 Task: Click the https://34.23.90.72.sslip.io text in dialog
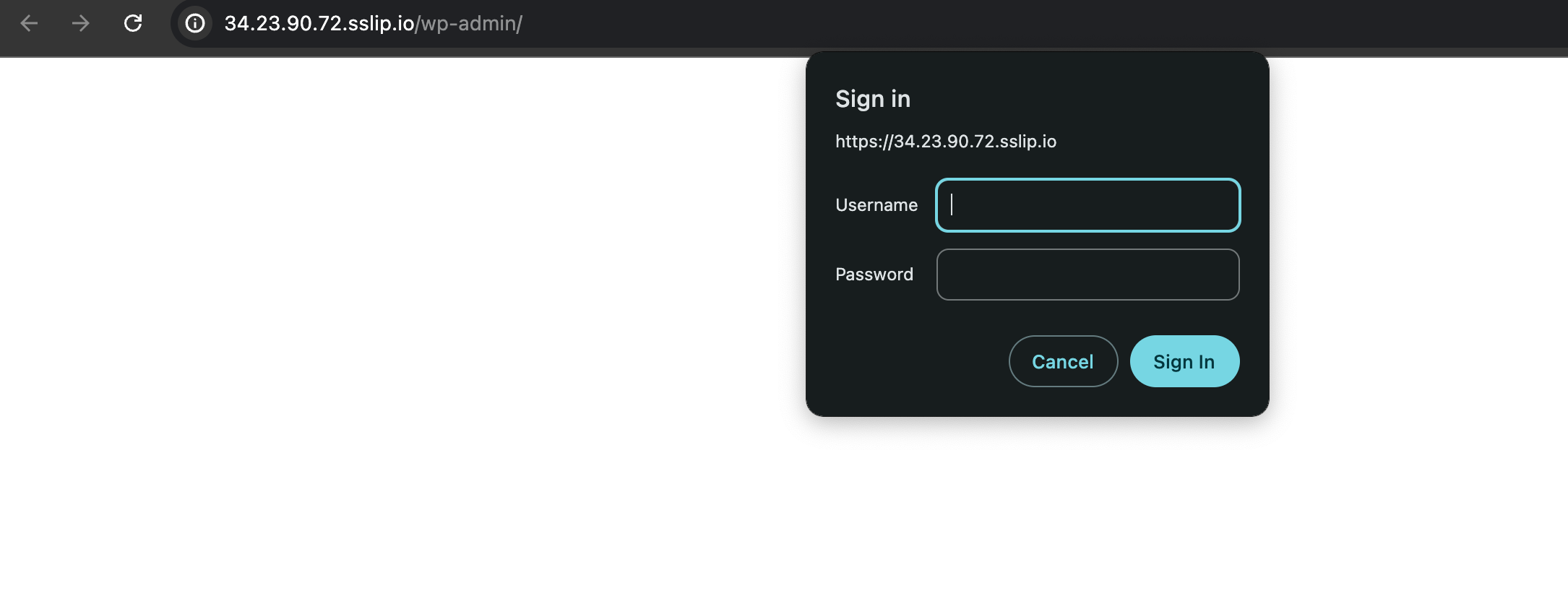[945, 142]
